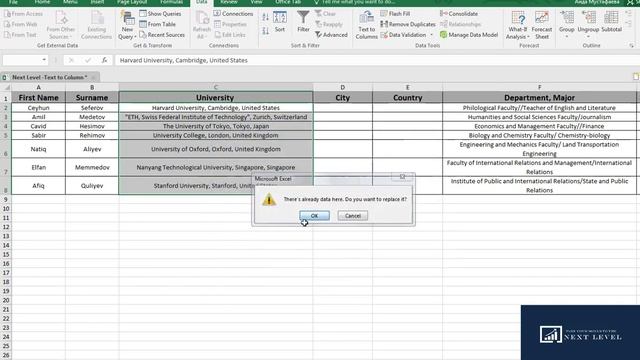
Task: Click the Ungroup outline button
Action: point(588,24)
